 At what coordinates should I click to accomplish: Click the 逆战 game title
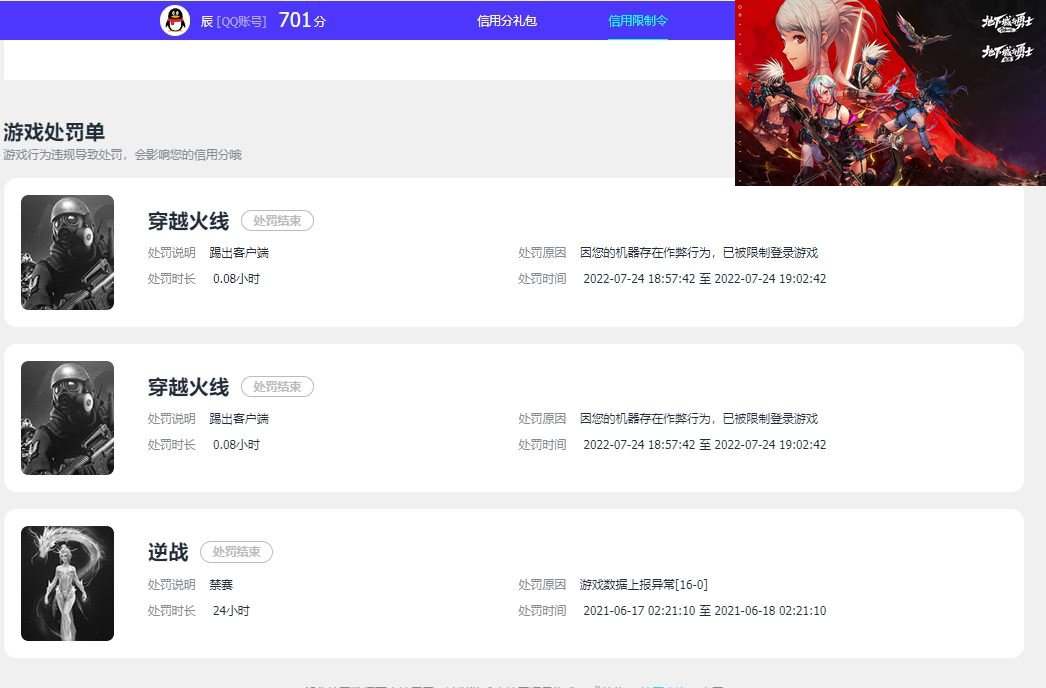[168, 552]
